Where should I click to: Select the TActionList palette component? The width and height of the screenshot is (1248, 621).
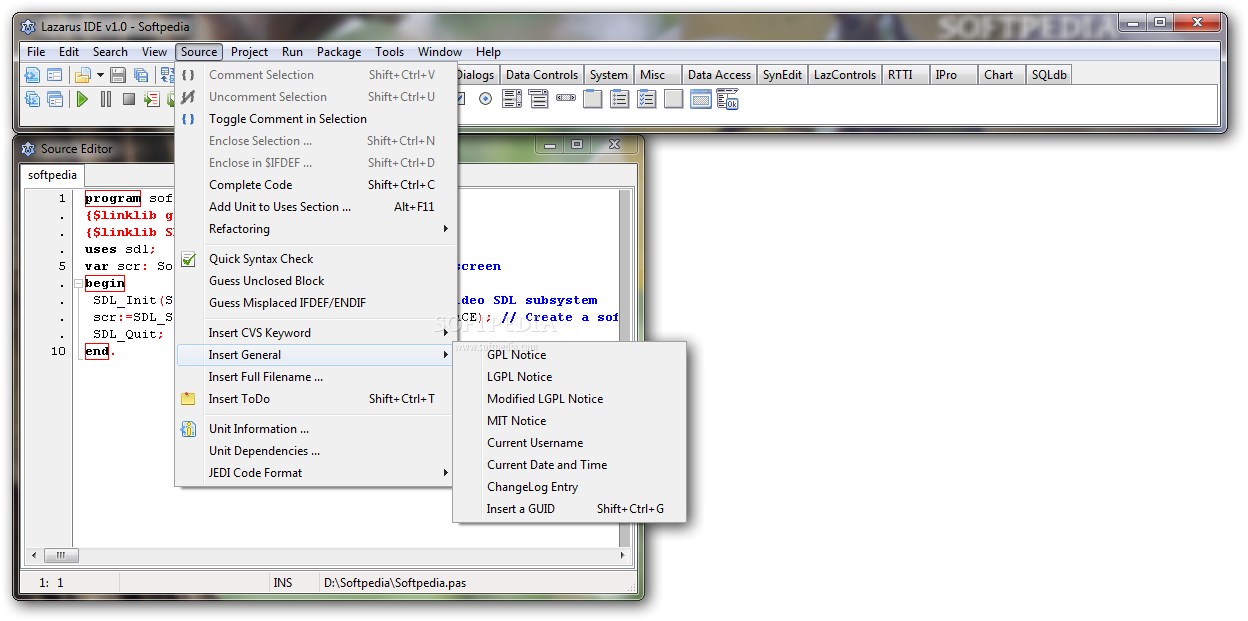(x=728, y=99)
